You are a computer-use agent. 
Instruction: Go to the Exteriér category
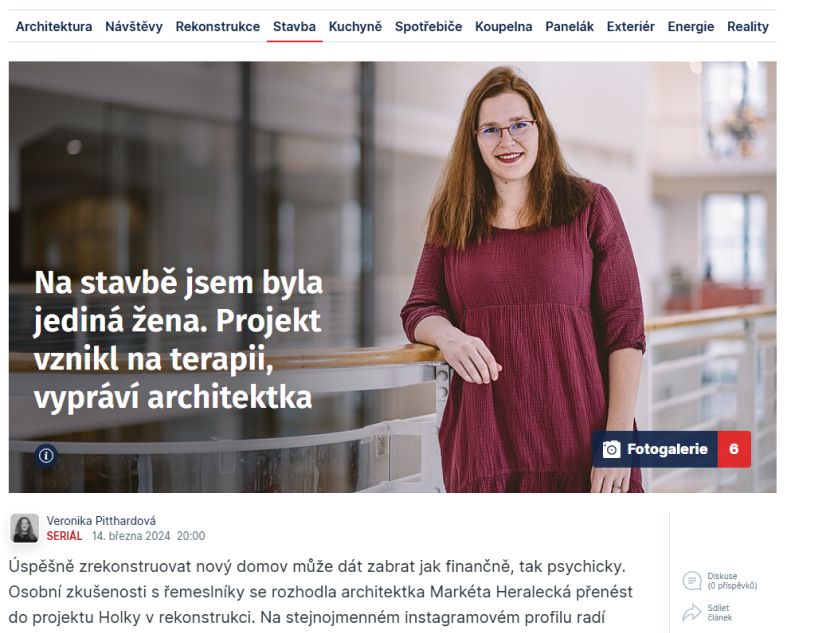630,26
